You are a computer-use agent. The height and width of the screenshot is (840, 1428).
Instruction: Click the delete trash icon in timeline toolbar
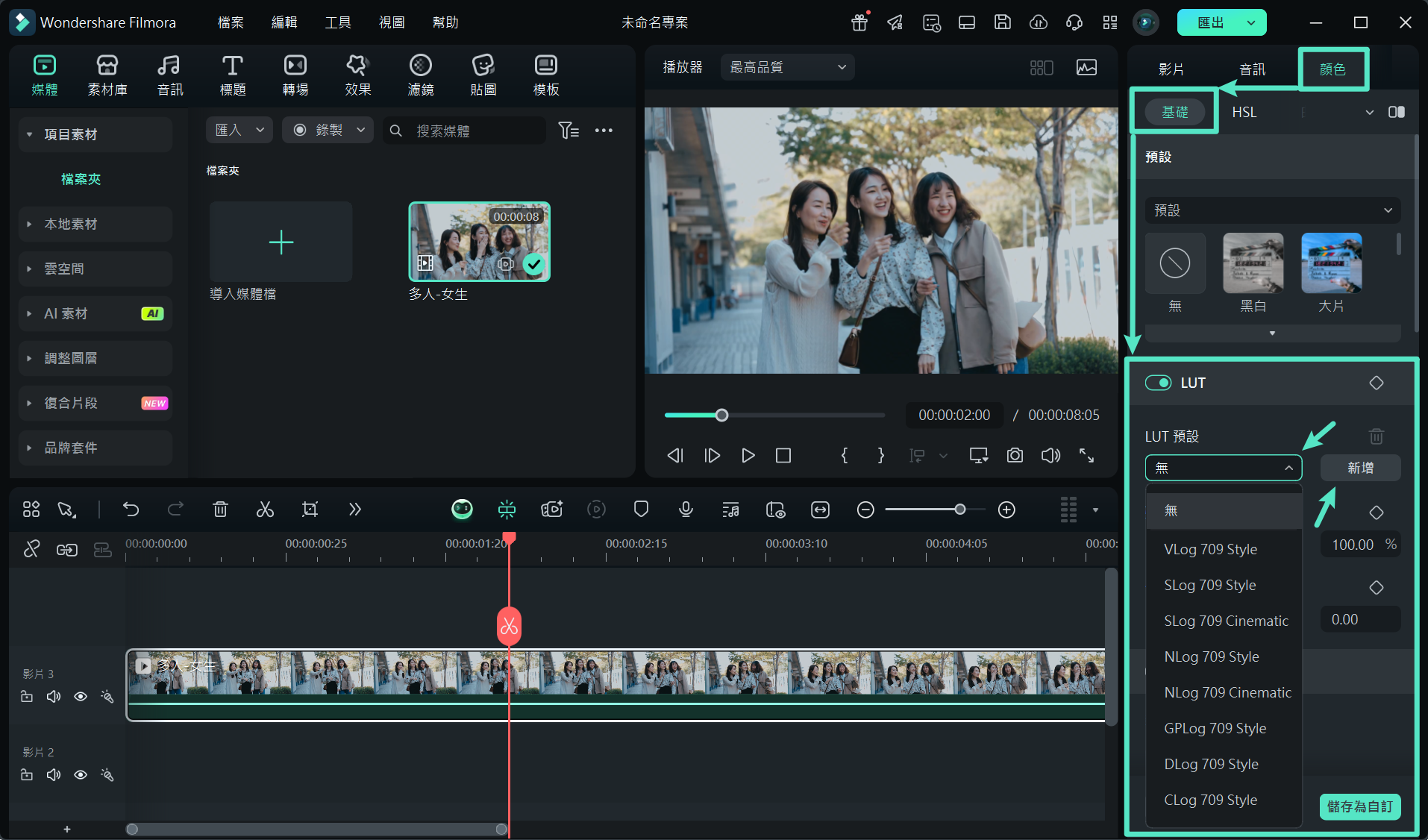pyautogui.click(x=220, y=510)
